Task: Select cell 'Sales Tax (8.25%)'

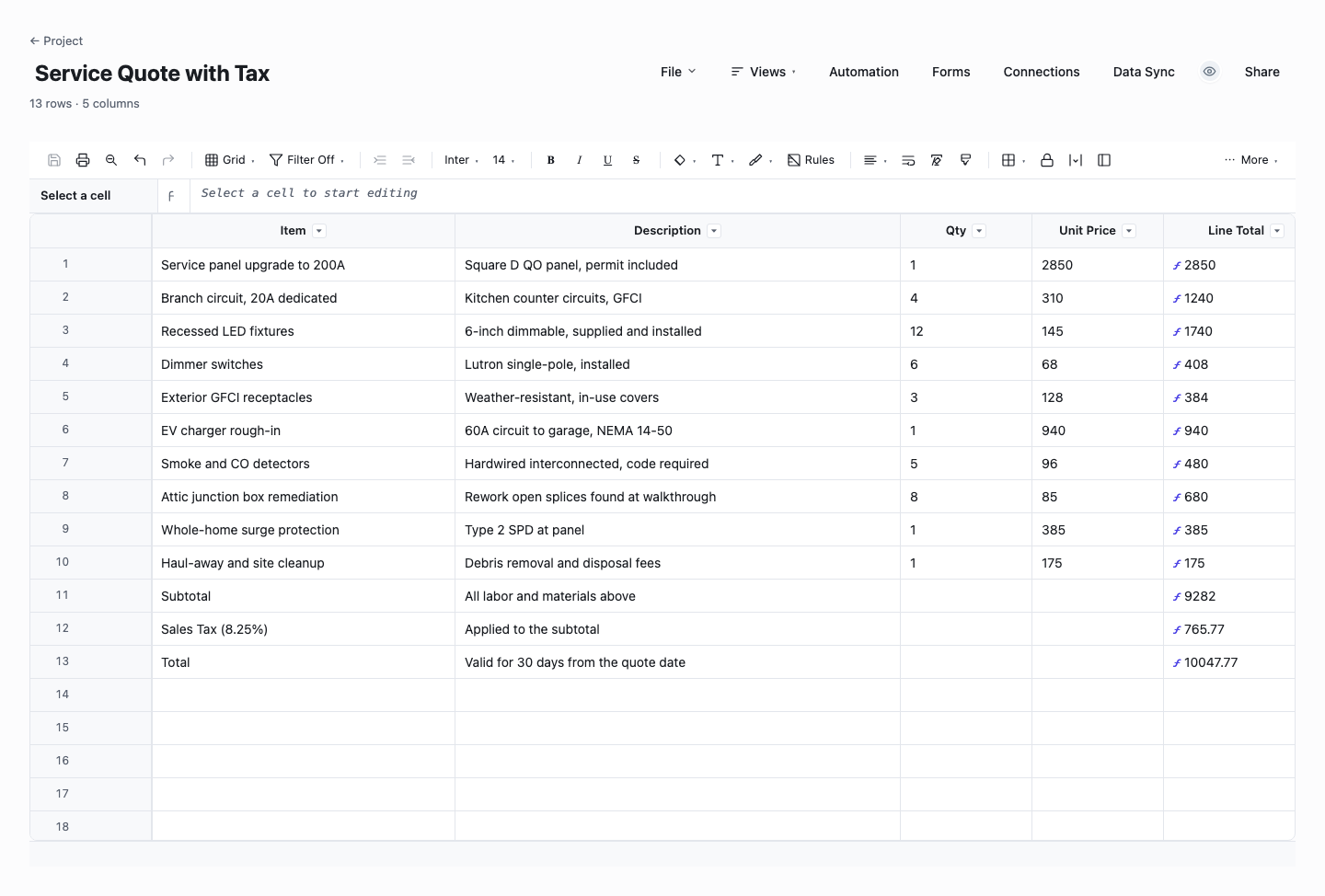Action: (x=304, y=629)
